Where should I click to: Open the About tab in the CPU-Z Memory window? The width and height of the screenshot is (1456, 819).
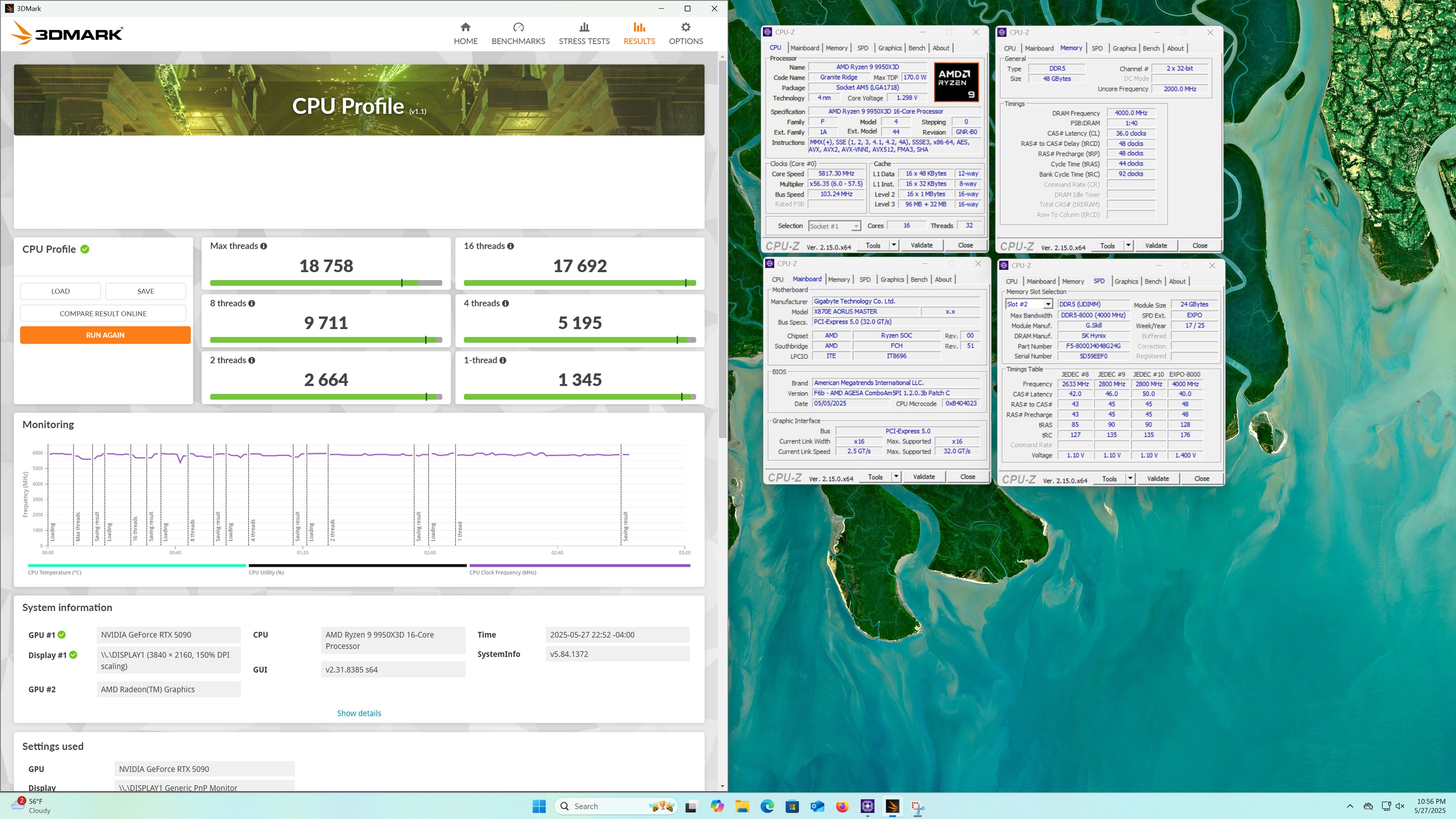coord(1175,48)
